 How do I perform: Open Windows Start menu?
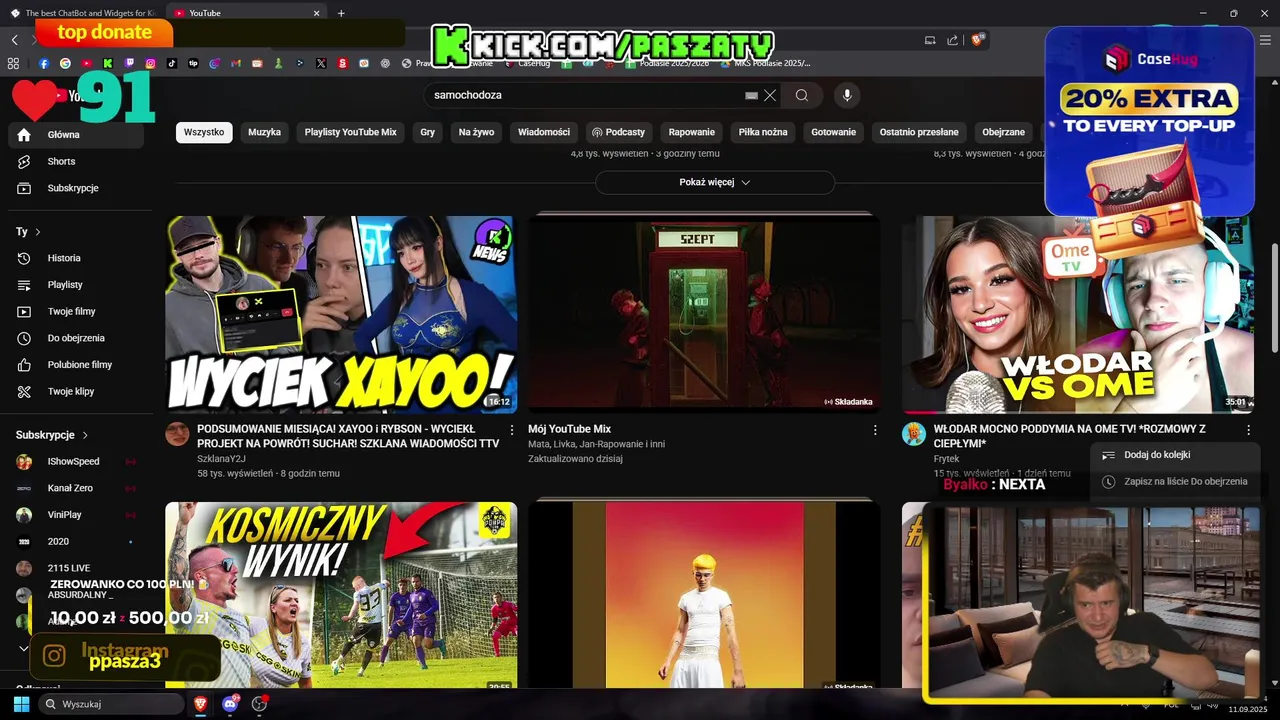(x=21, y=704)
